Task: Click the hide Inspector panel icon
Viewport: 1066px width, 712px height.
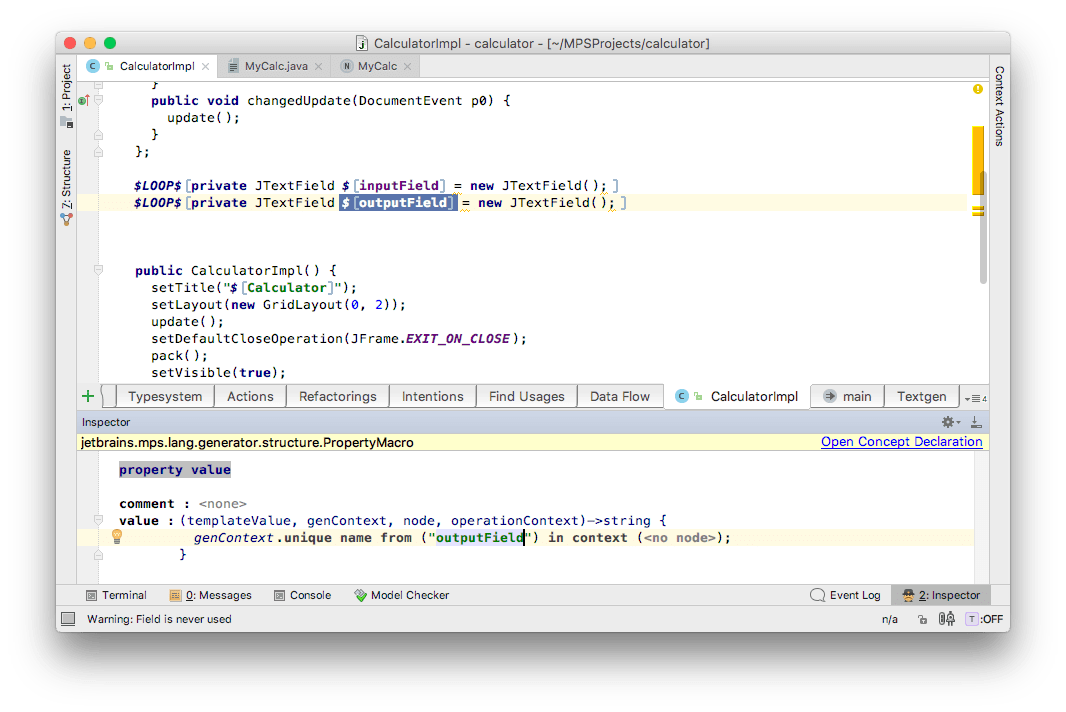Action: click(975, 423)
